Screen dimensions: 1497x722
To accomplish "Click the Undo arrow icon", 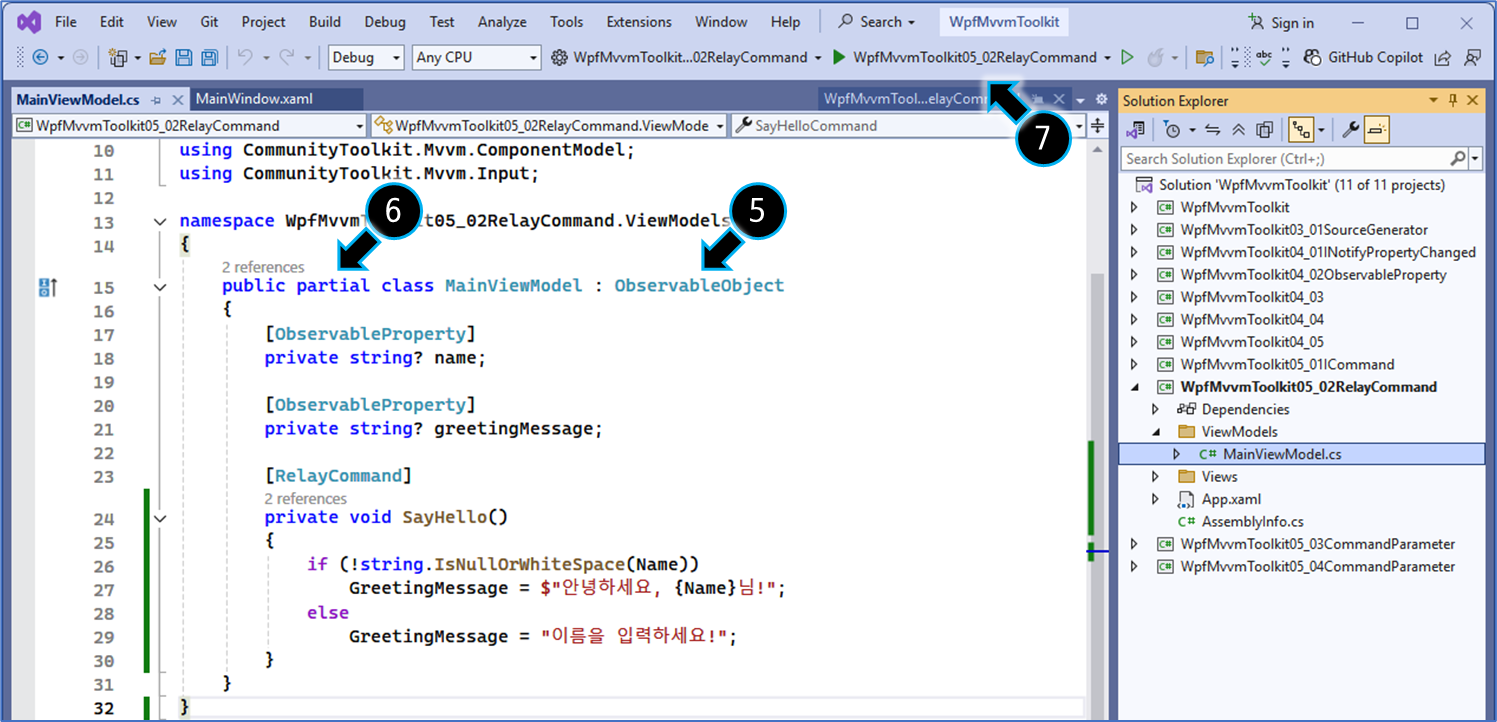I will (x=245, y=58).
